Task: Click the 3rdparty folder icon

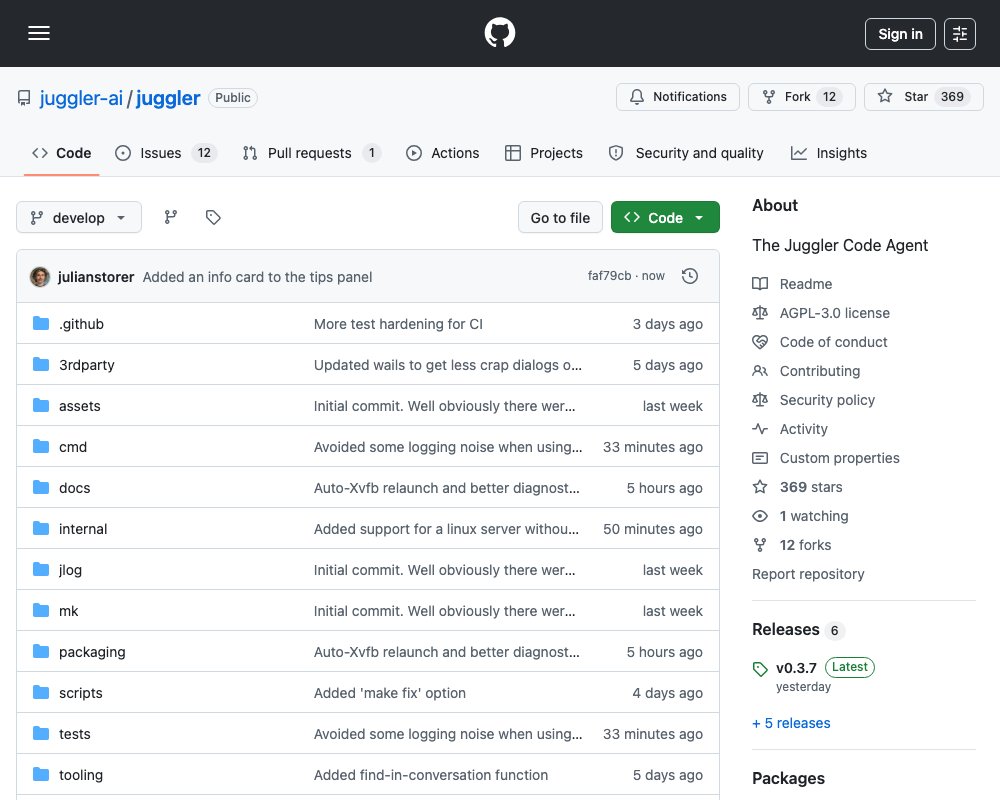Action: click(41, 364)
